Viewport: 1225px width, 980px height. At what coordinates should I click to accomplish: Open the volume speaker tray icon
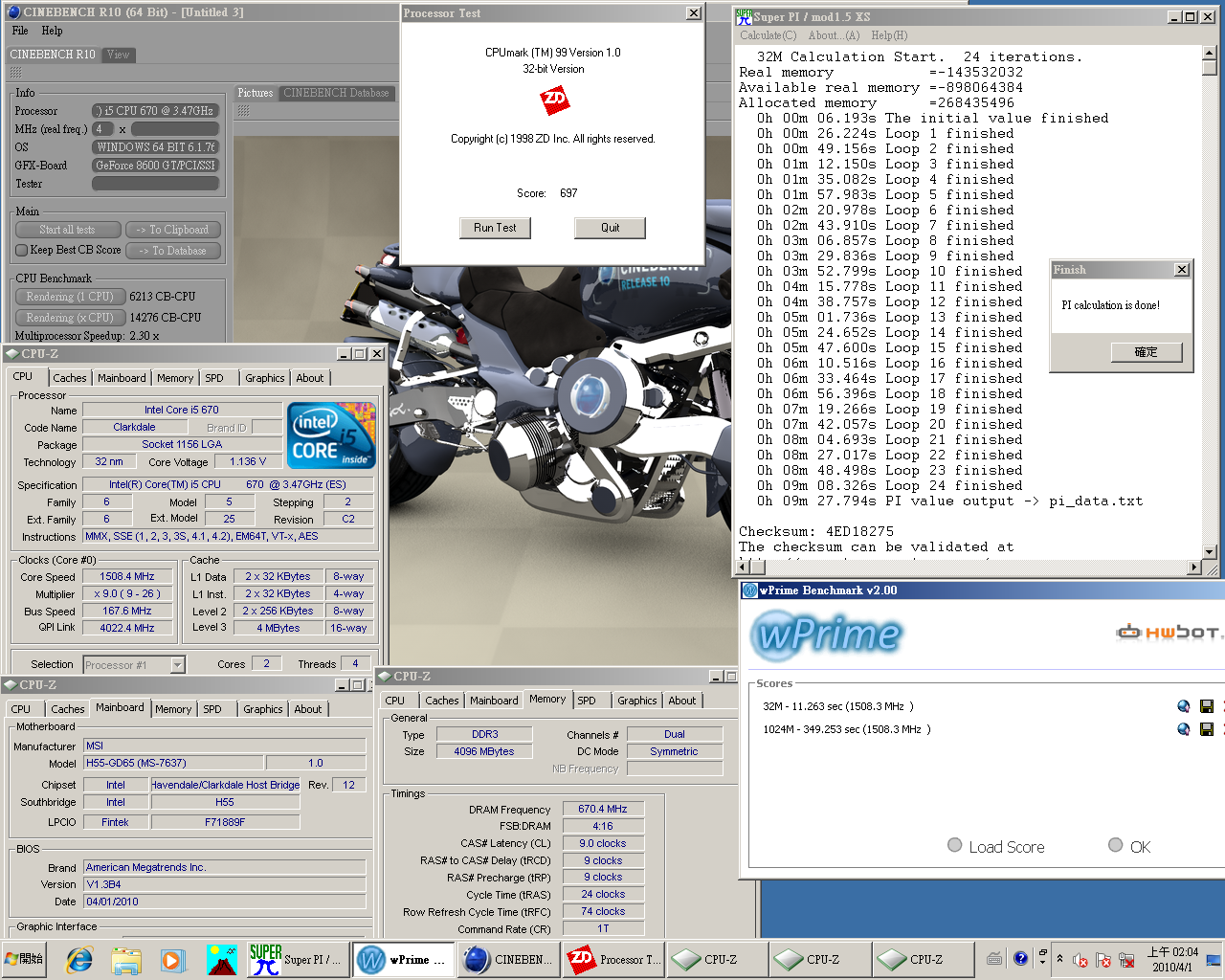(x=1080, y=960)
